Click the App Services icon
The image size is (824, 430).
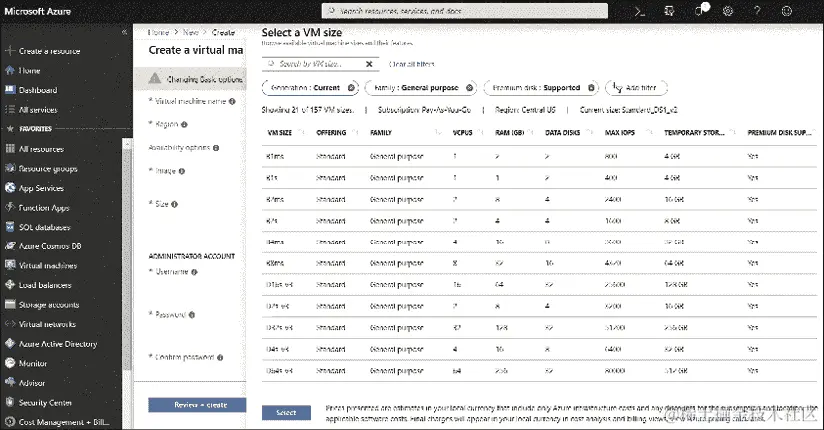(9, 188)
